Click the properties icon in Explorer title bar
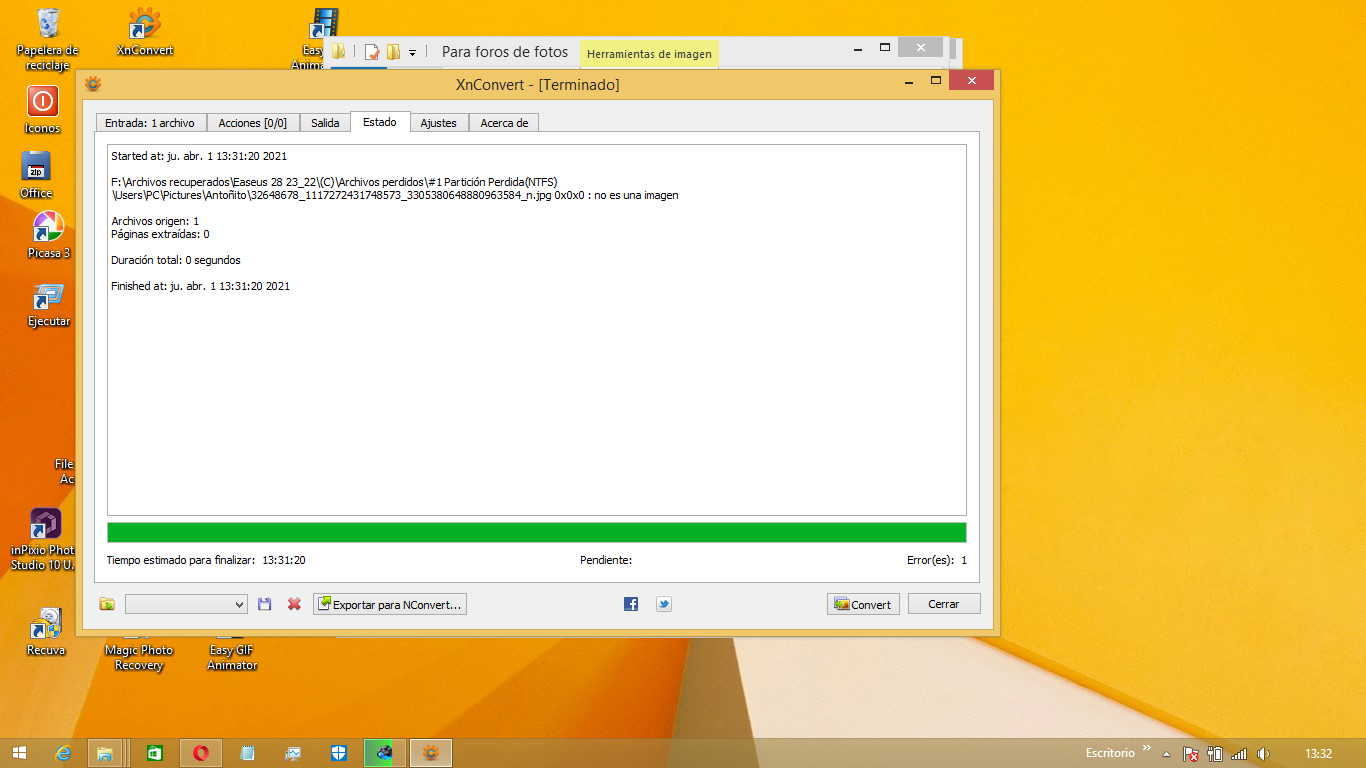This screenshot has height=768, width=1366. tap(372, 52)
